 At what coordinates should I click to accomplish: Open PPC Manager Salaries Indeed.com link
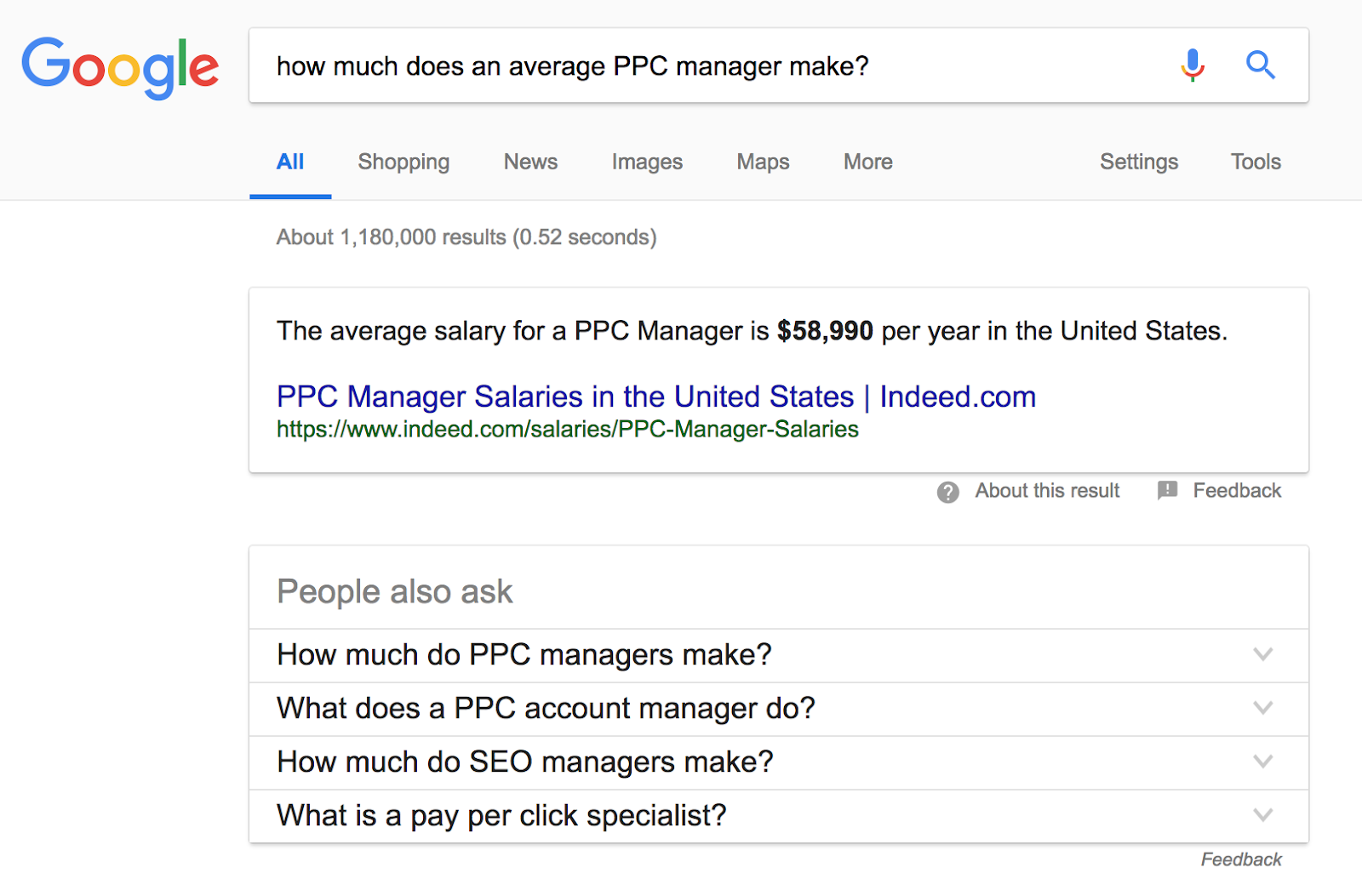point(655,397)
